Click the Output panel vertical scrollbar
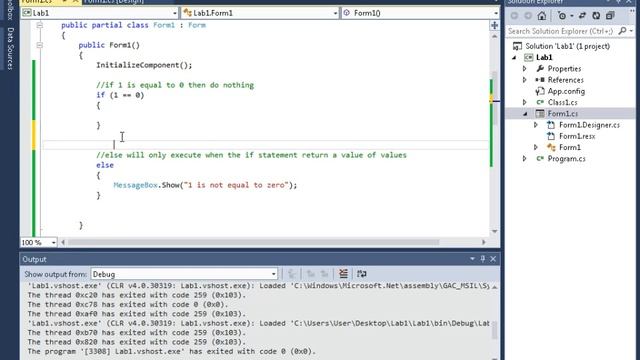640x360 pixels. (x=494, y=330)
